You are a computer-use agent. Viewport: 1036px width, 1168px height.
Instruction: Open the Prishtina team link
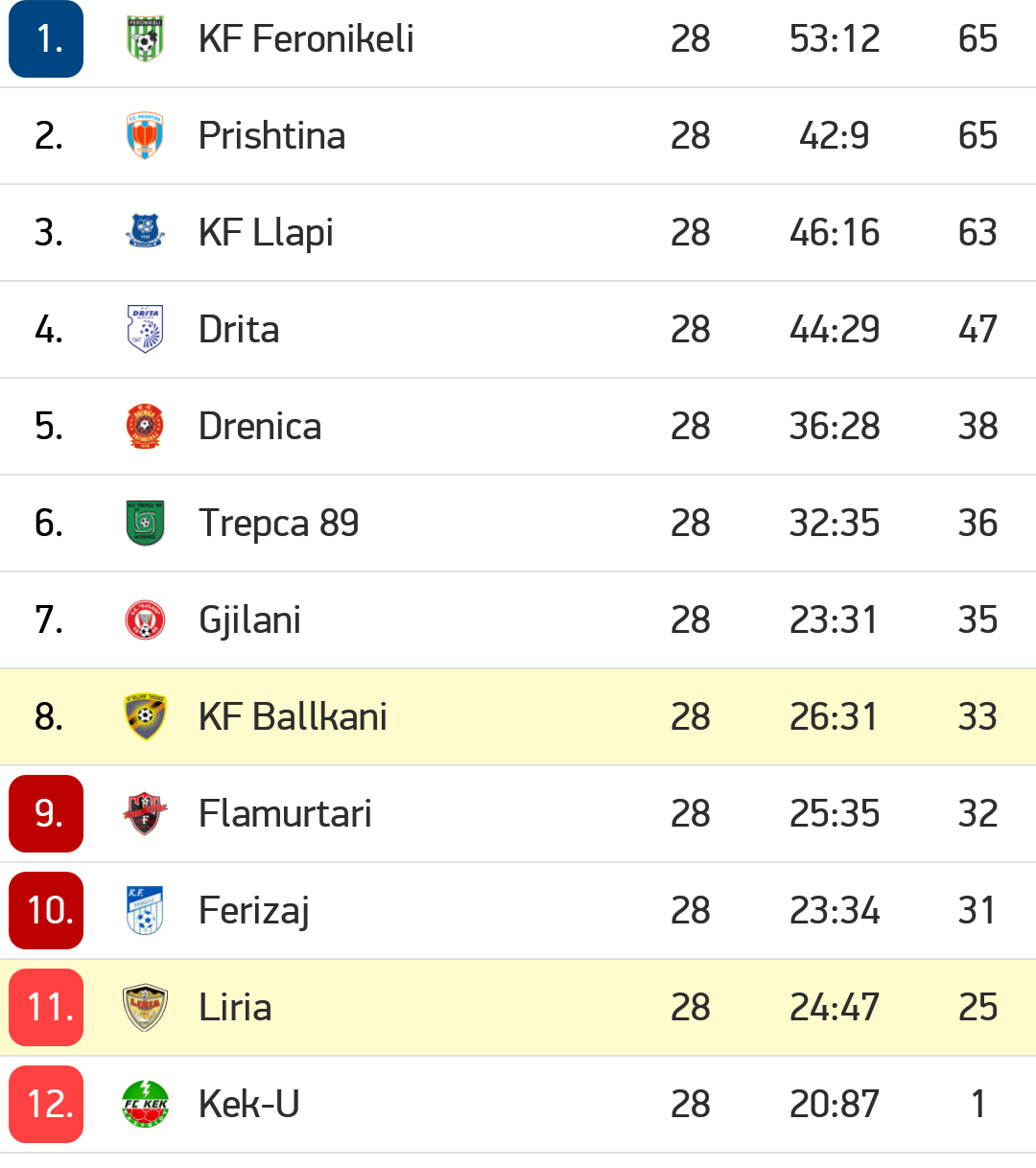pos(271,136)
